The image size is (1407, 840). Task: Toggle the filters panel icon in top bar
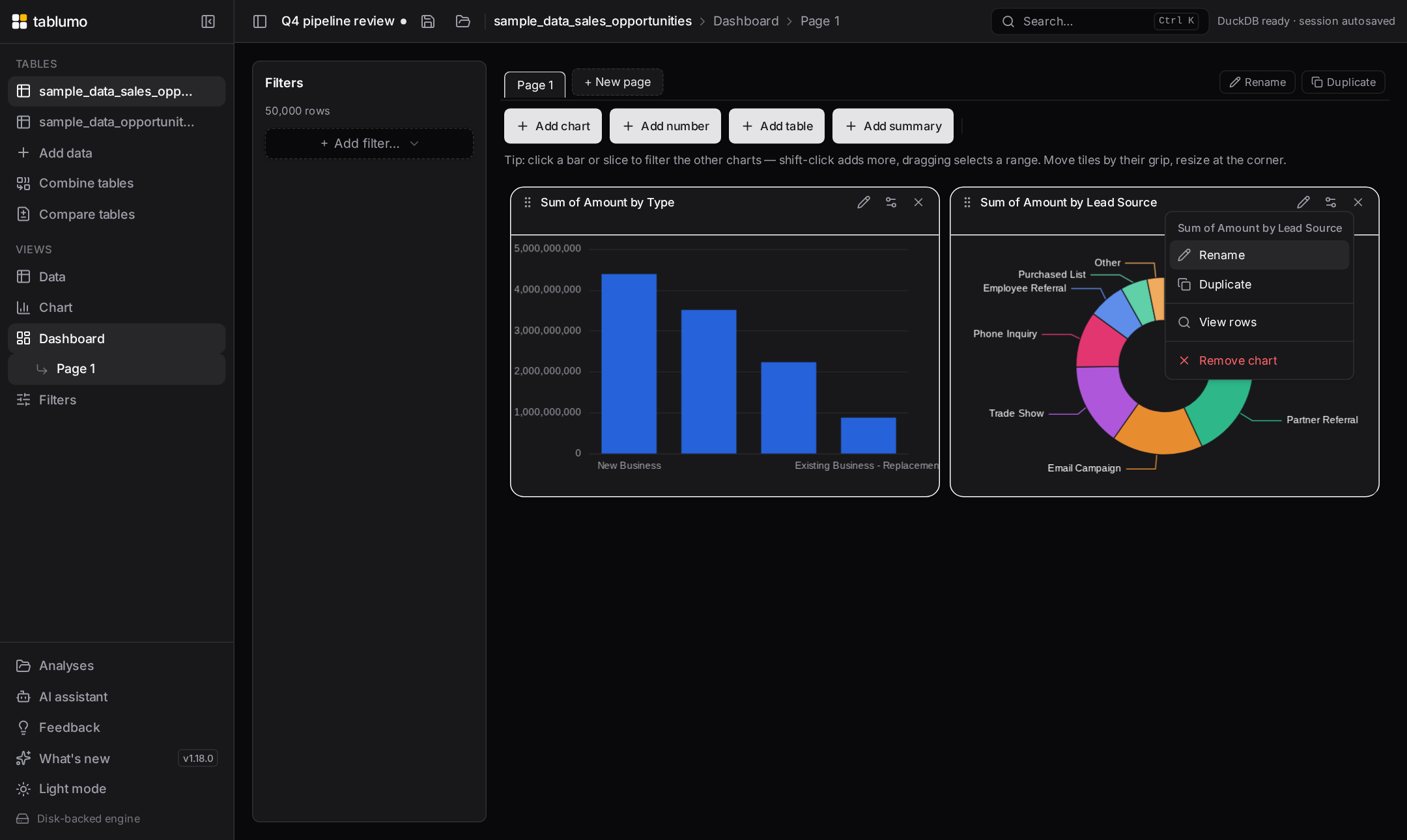260,21
